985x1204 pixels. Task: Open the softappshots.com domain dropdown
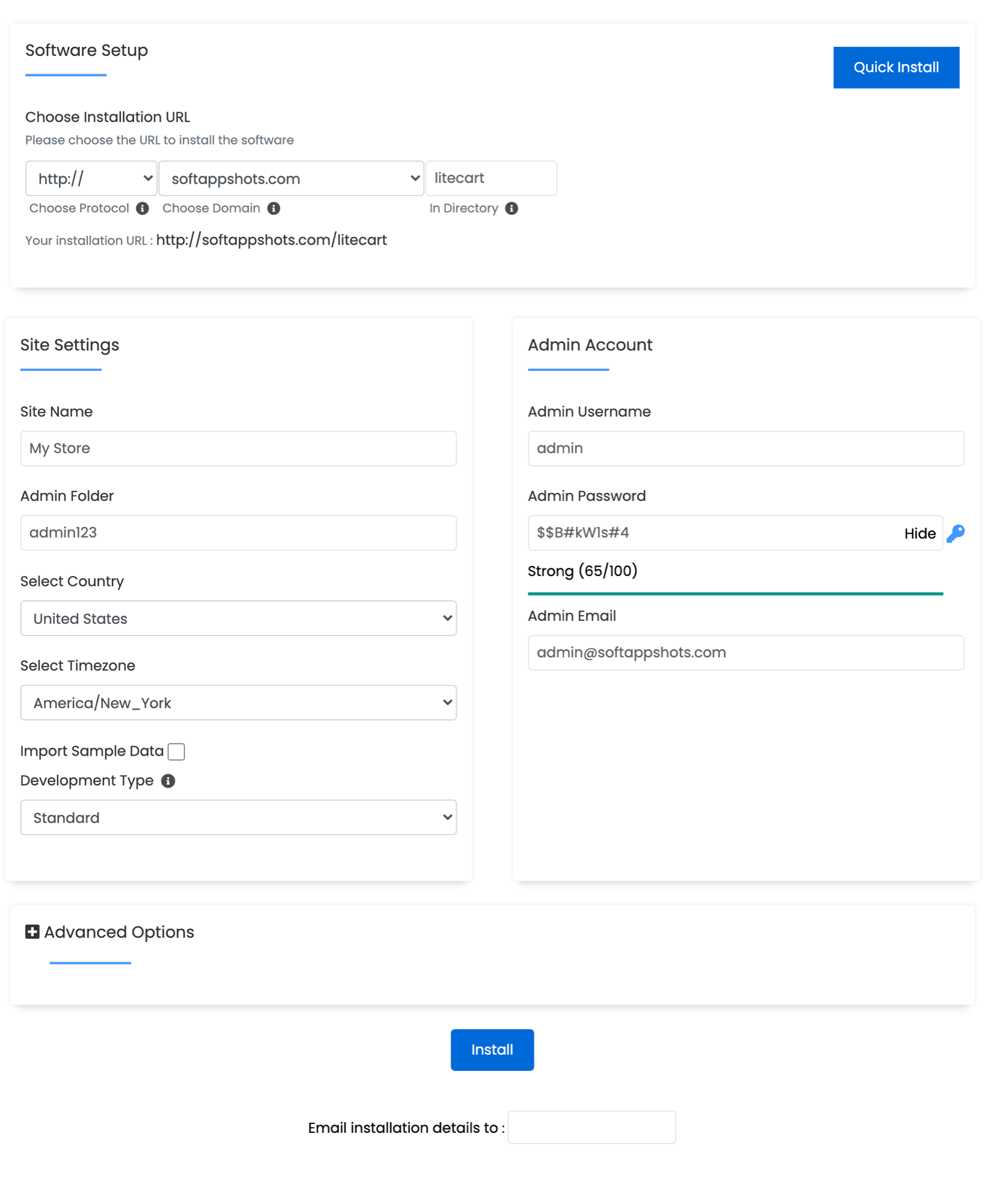tap(291, 178)
